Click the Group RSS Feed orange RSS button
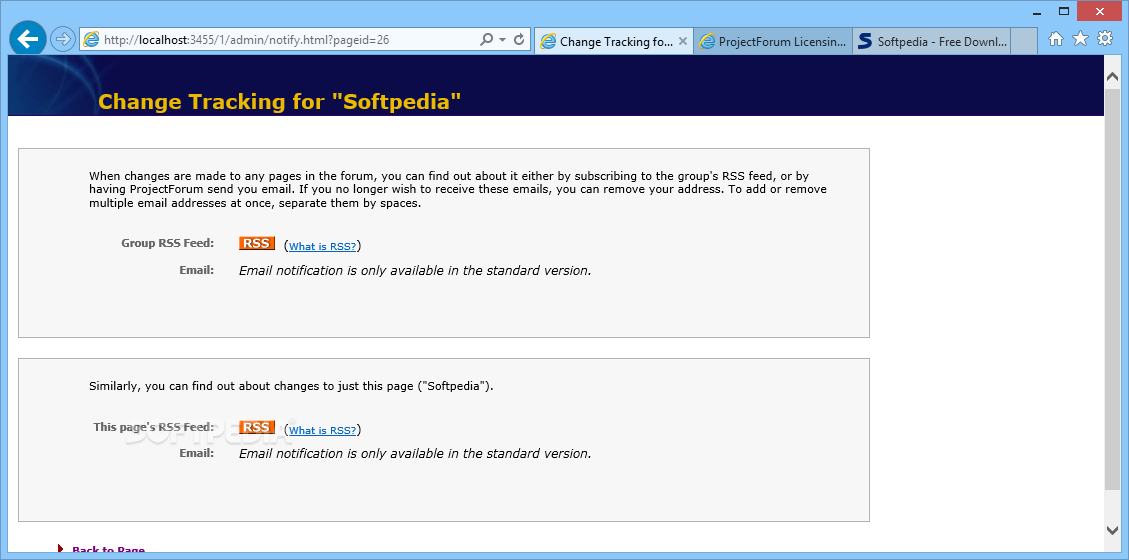 [256, 243]
